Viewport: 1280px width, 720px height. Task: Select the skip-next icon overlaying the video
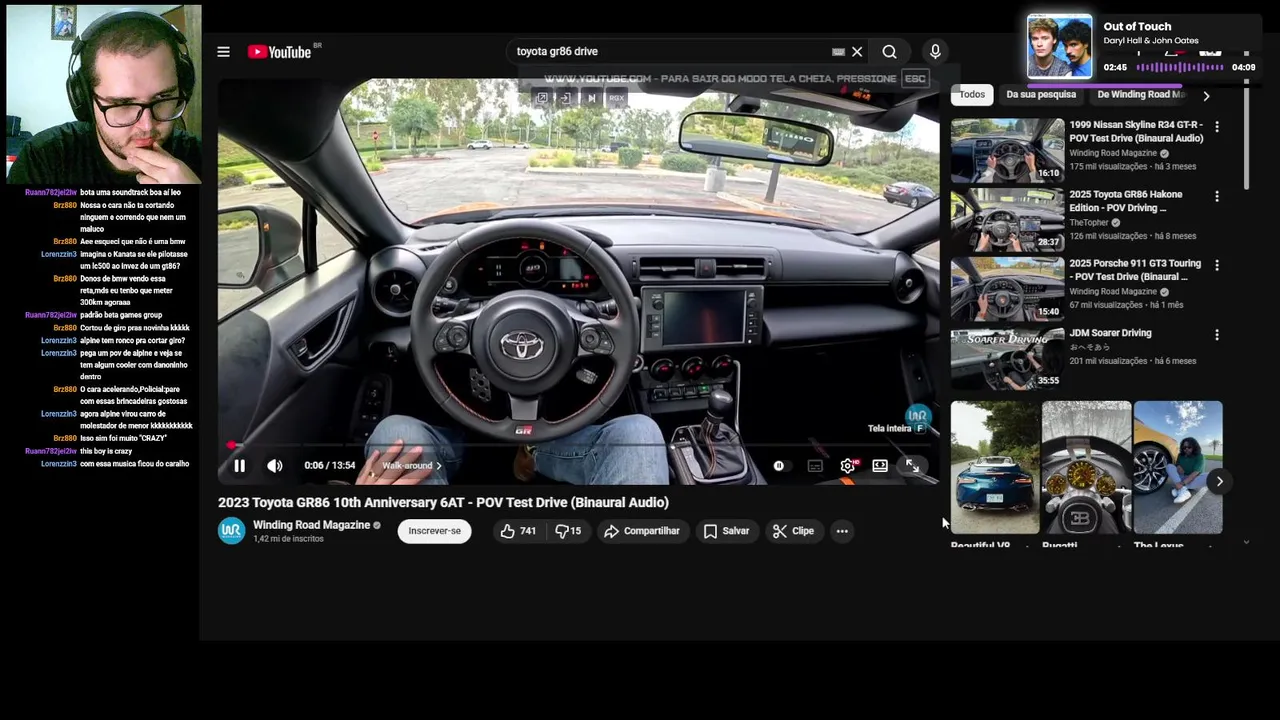coord(591,98)
